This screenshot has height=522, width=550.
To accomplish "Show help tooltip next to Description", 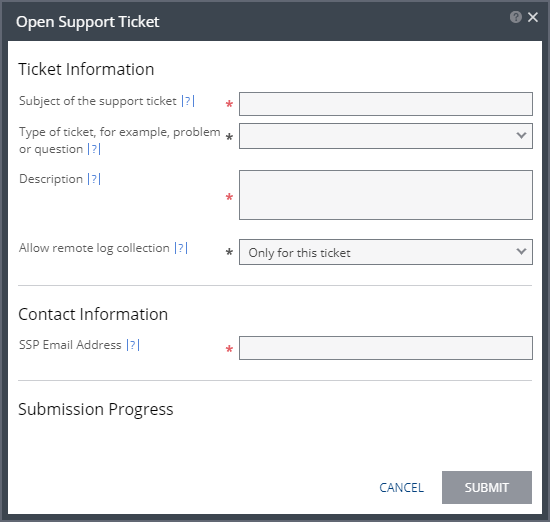I will tap(94, 179).
